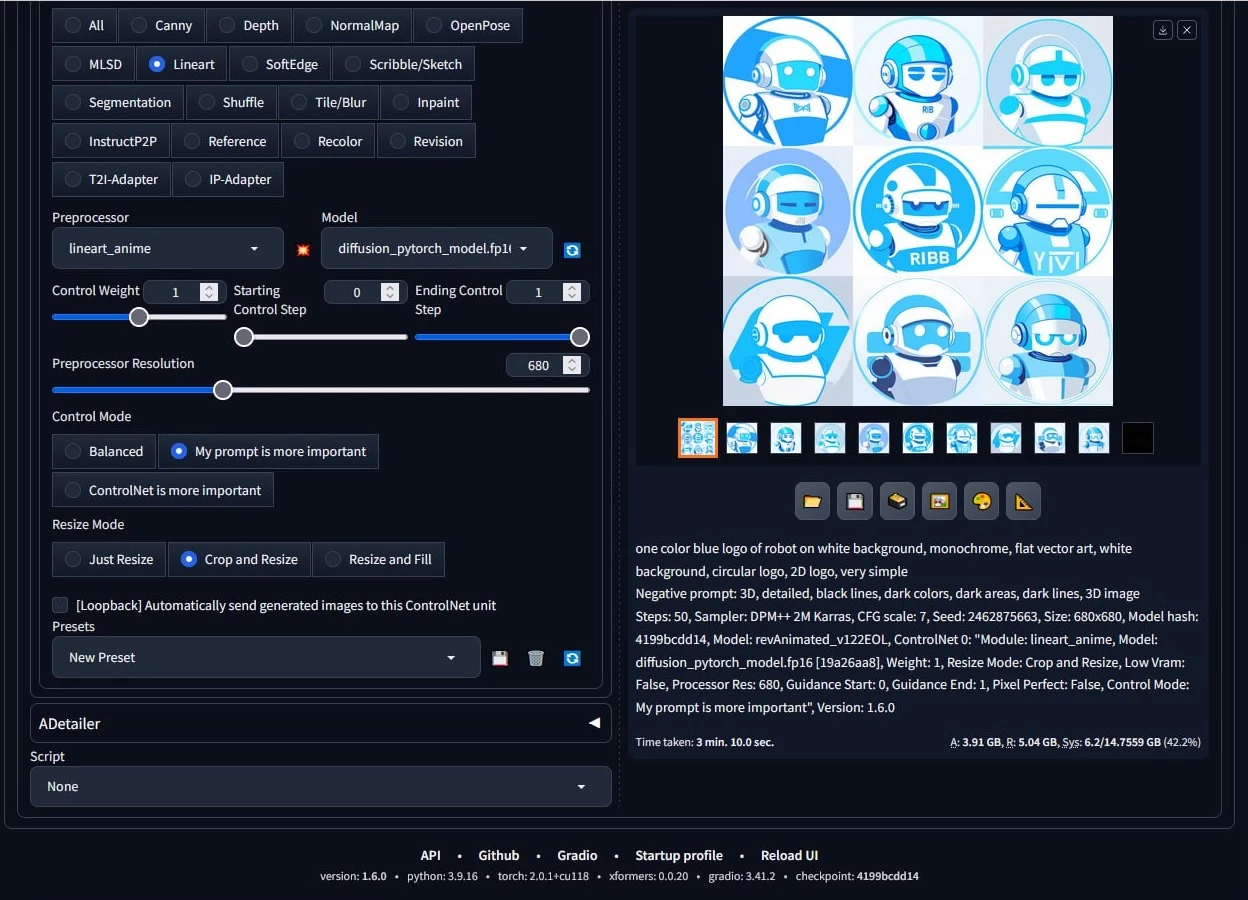
Task: Select the Inpaint control type
Action: [x=426, y=102]
